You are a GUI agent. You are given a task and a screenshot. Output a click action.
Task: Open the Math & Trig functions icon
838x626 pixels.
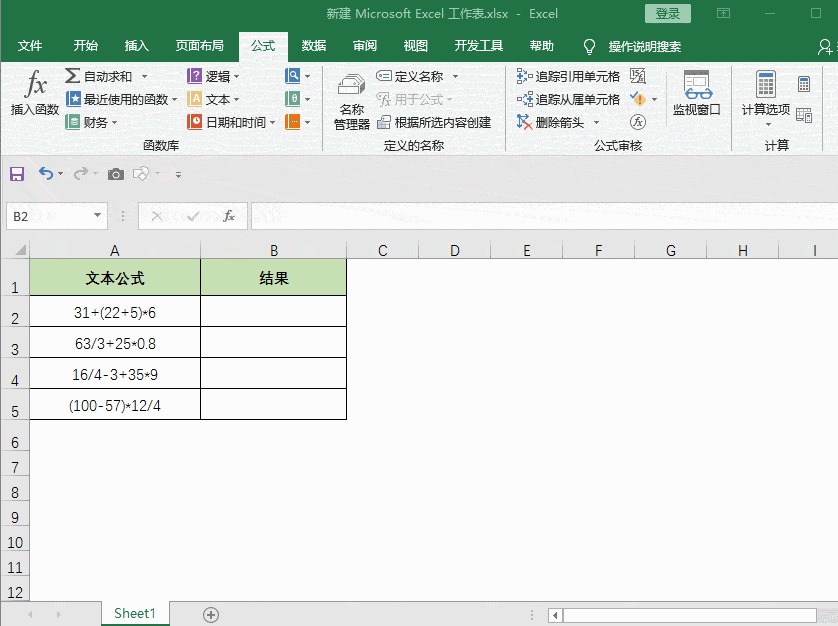(x=292, y=99)
